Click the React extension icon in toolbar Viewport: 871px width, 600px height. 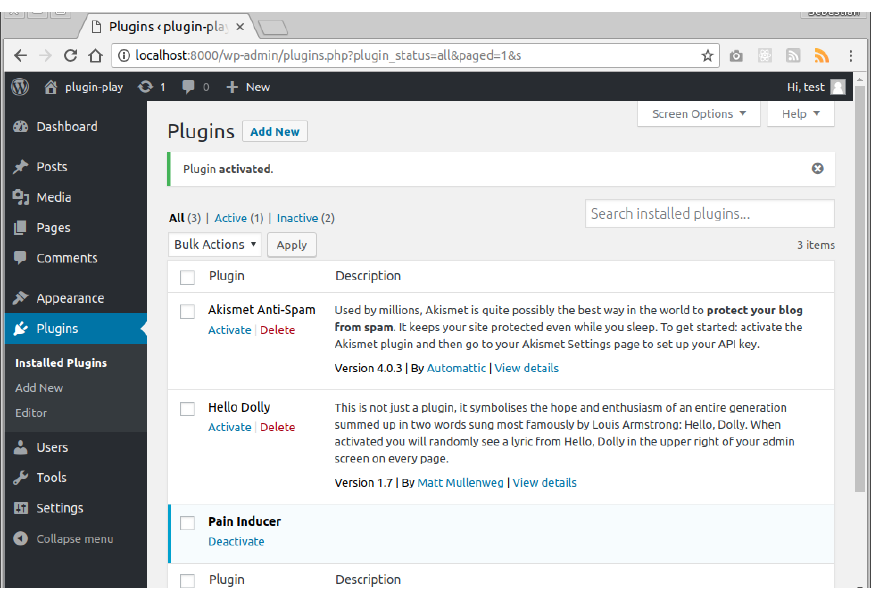click(765, 56)
